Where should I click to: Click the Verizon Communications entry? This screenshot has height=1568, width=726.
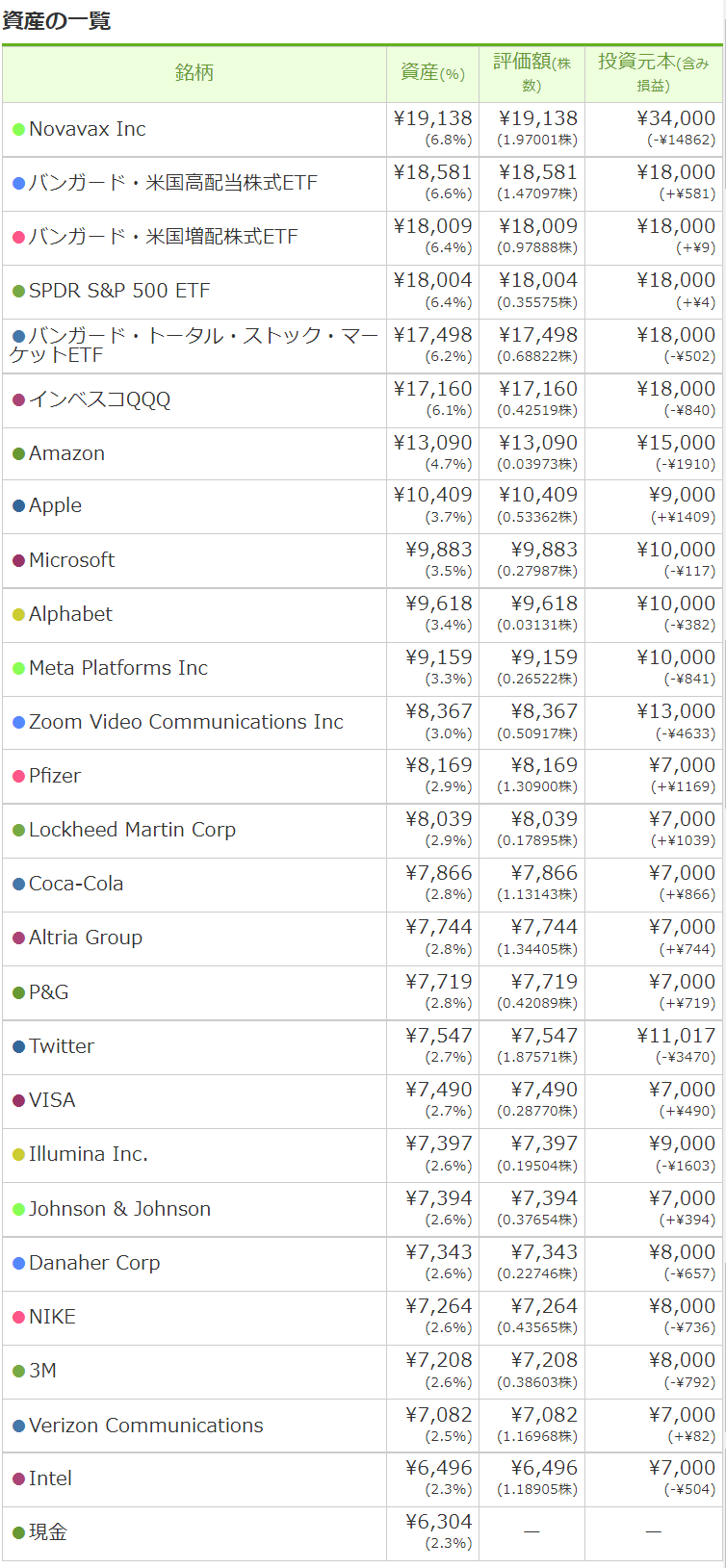point(146,1426)
